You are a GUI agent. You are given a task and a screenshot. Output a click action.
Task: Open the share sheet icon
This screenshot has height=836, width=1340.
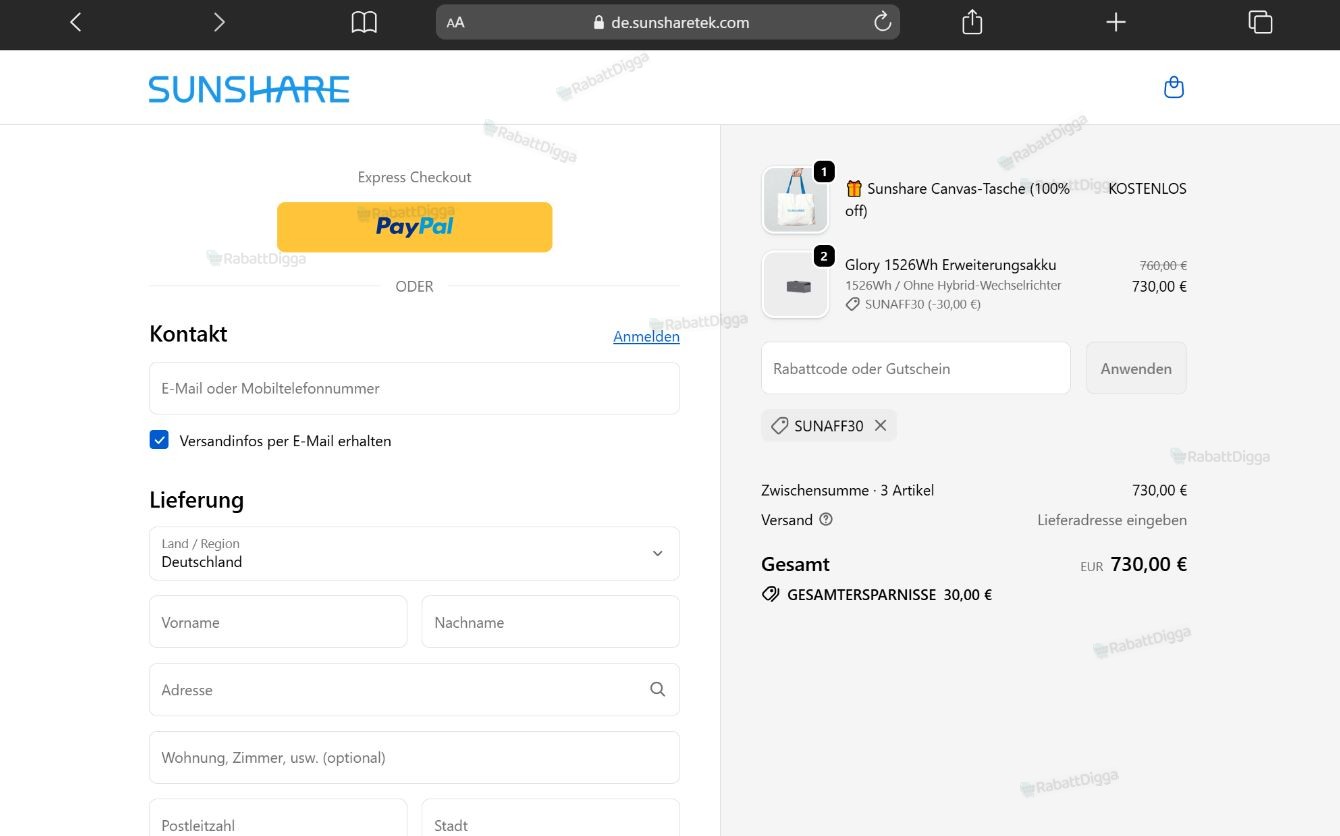click(x=972, y=22)
